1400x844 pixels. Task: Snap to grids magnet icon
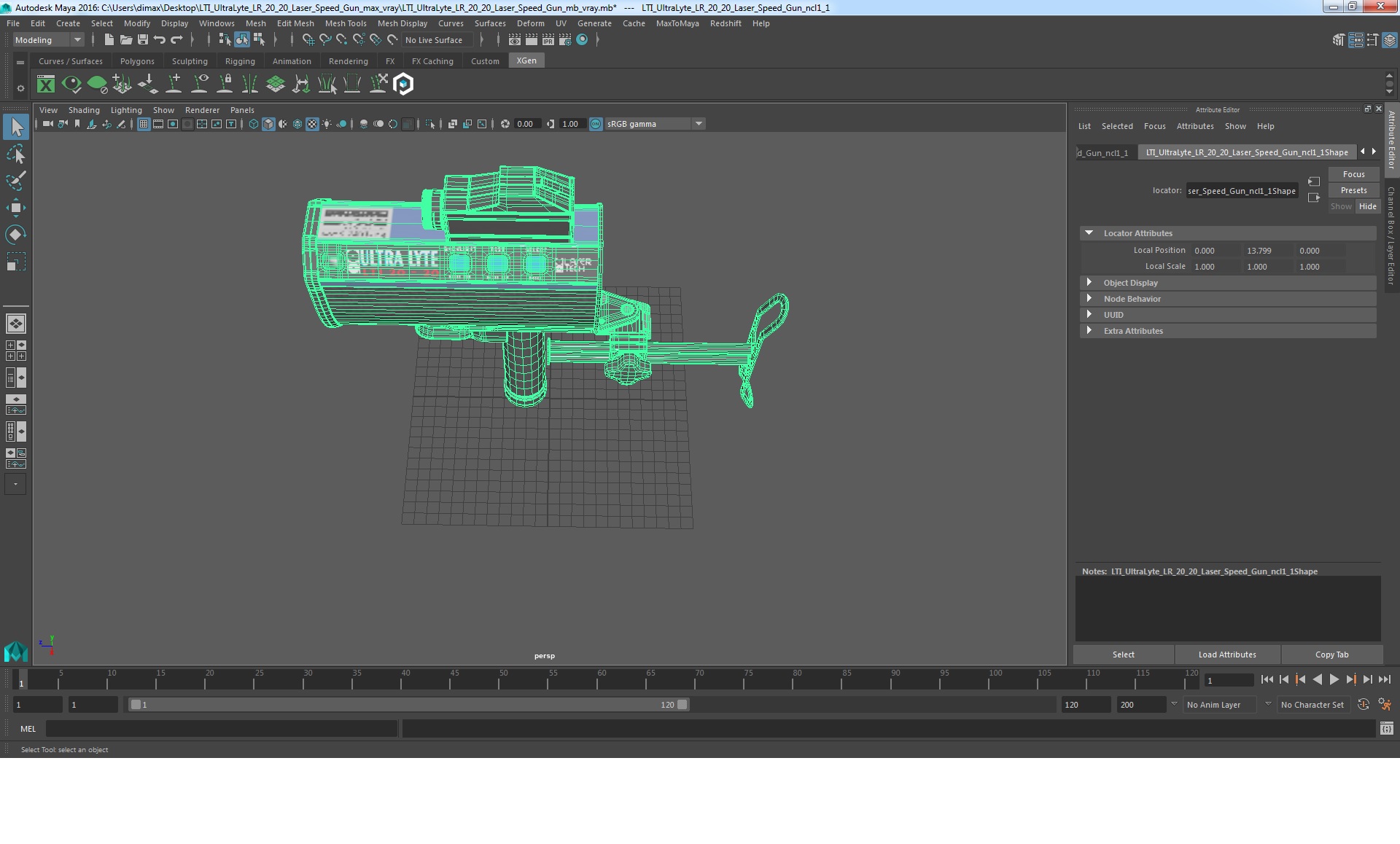tap(308, 40)
